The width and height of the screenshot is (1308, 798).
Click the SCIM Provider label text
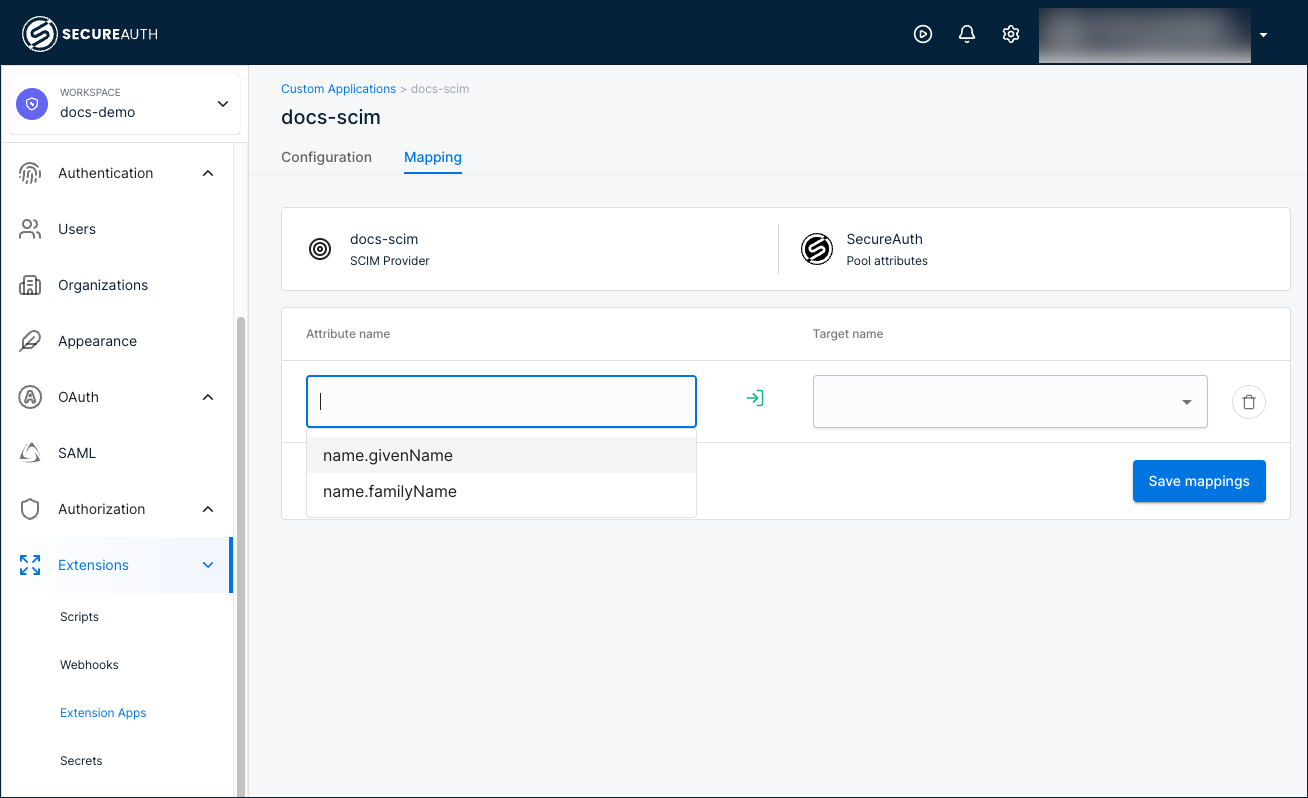click(x=390, y=261)
